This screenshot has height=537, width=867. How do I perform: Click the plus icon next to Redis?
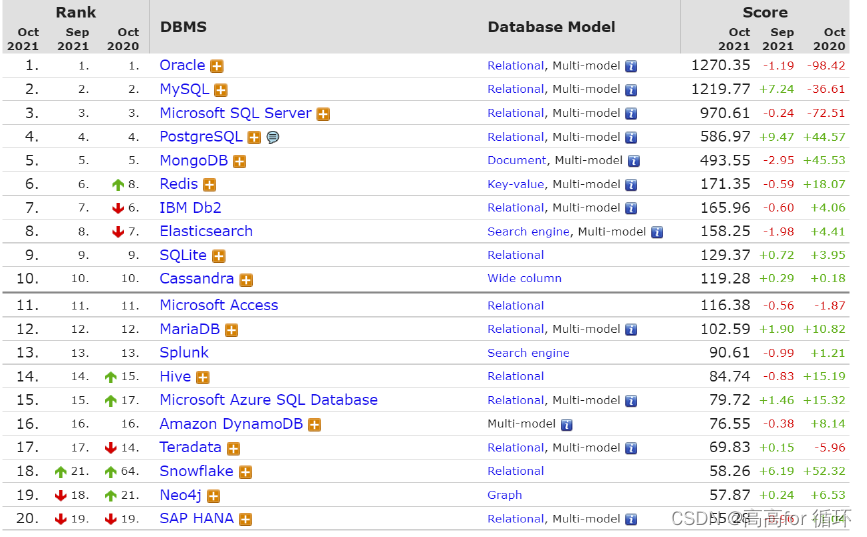pos(210,185)
